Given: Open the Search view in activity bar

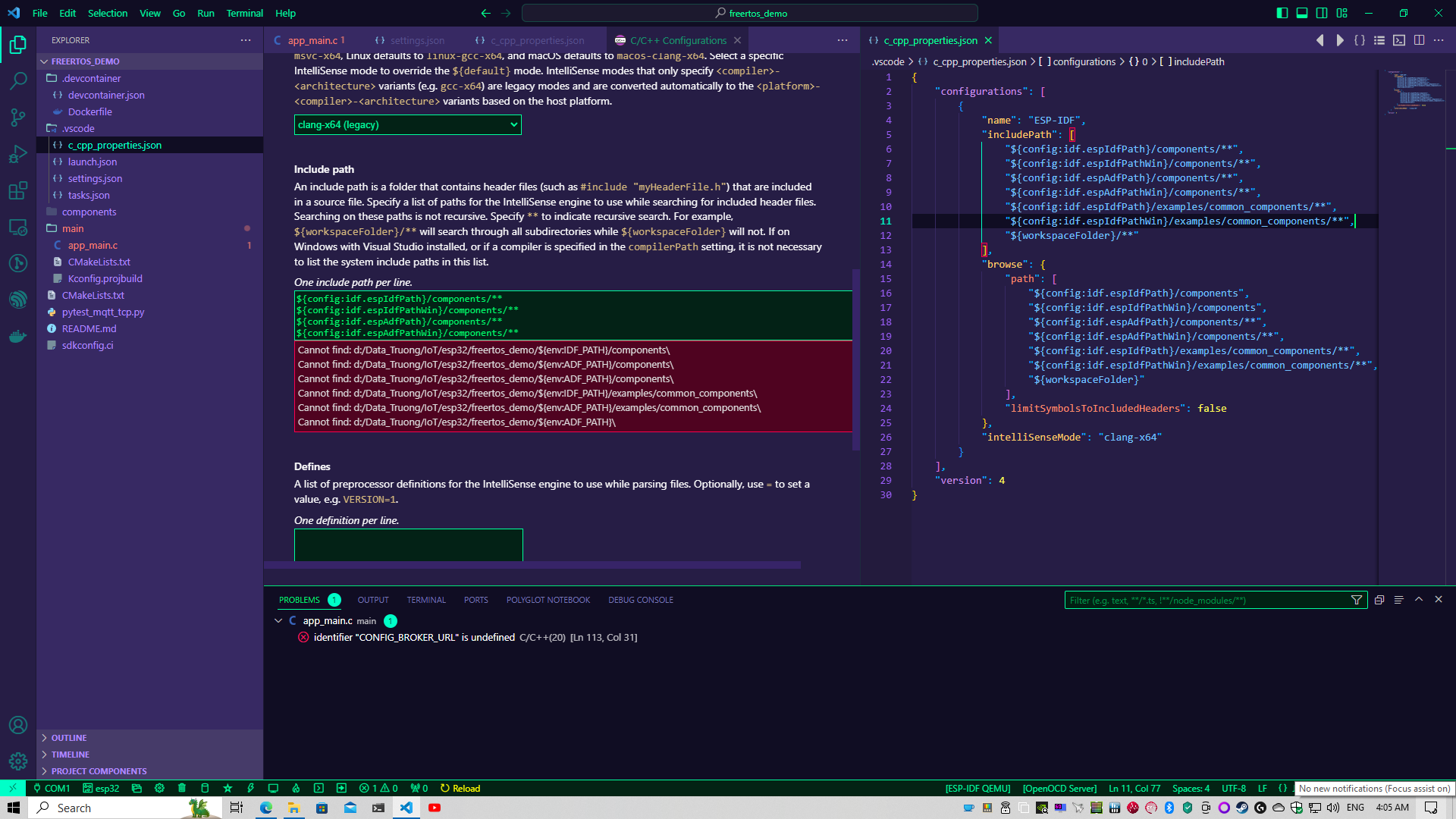Looking at the screenshot, I should 18,81.
